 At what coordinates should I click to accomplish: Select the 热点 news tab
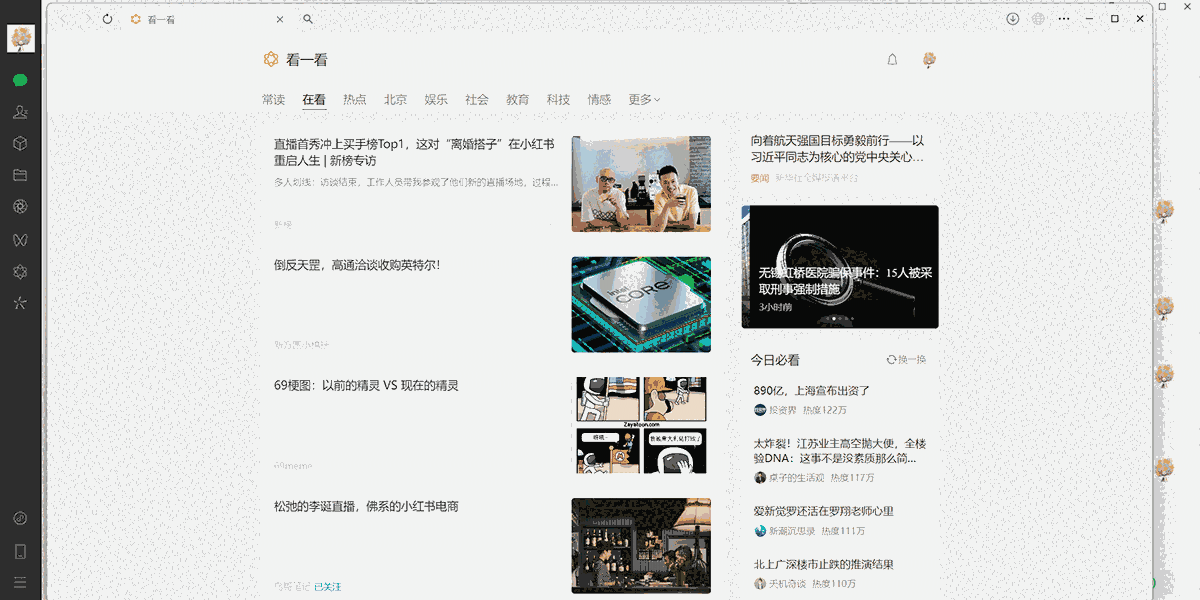(x=354, y=100)
